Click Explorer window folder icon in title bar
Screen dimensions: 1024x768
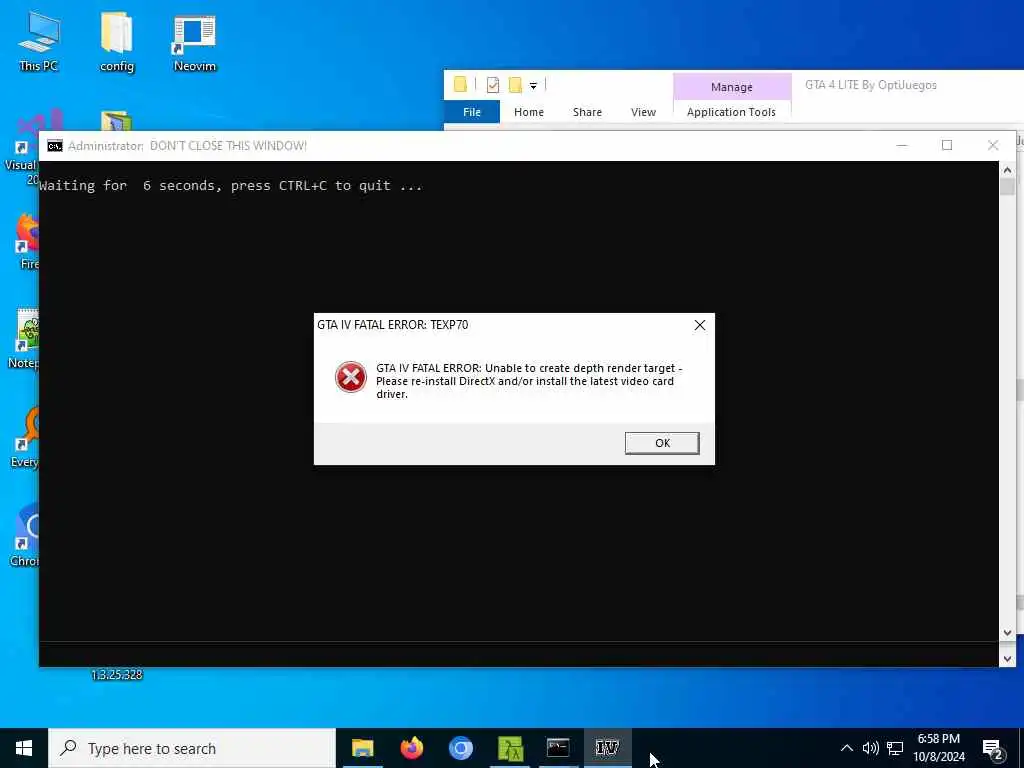click(x=460, y=85)
